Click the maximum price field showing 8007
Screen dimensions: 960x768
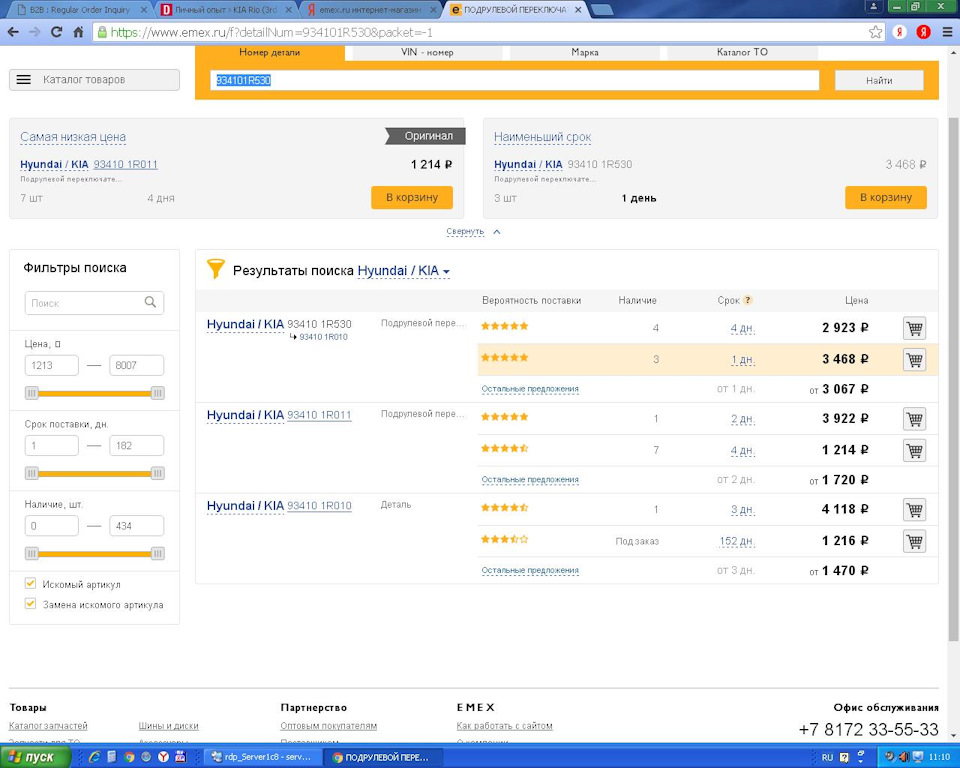[x=137, y=366]
